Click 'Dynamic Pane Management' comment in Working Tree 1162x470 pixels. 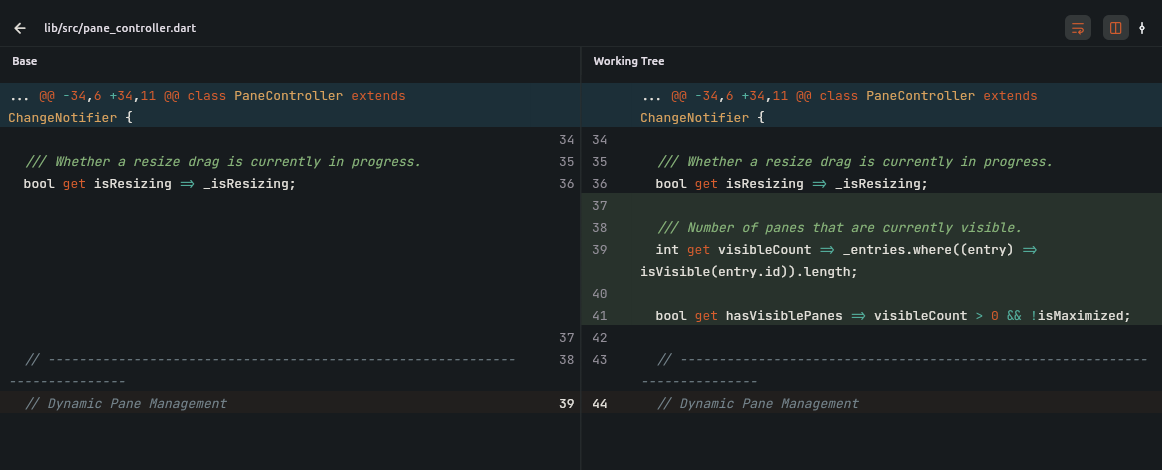pos(758,404)
